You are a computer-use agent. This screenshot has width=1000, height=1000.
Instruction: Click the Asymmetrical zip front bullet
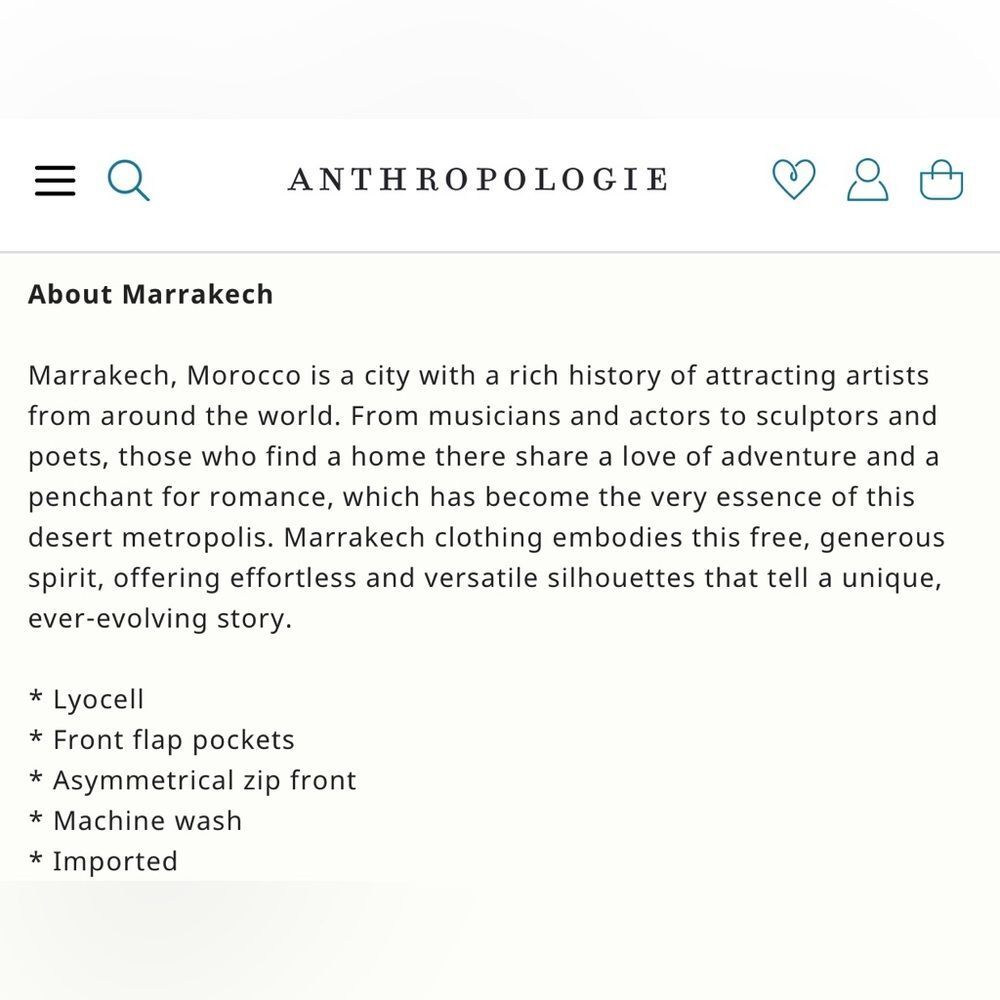click(x=193, y=780)
